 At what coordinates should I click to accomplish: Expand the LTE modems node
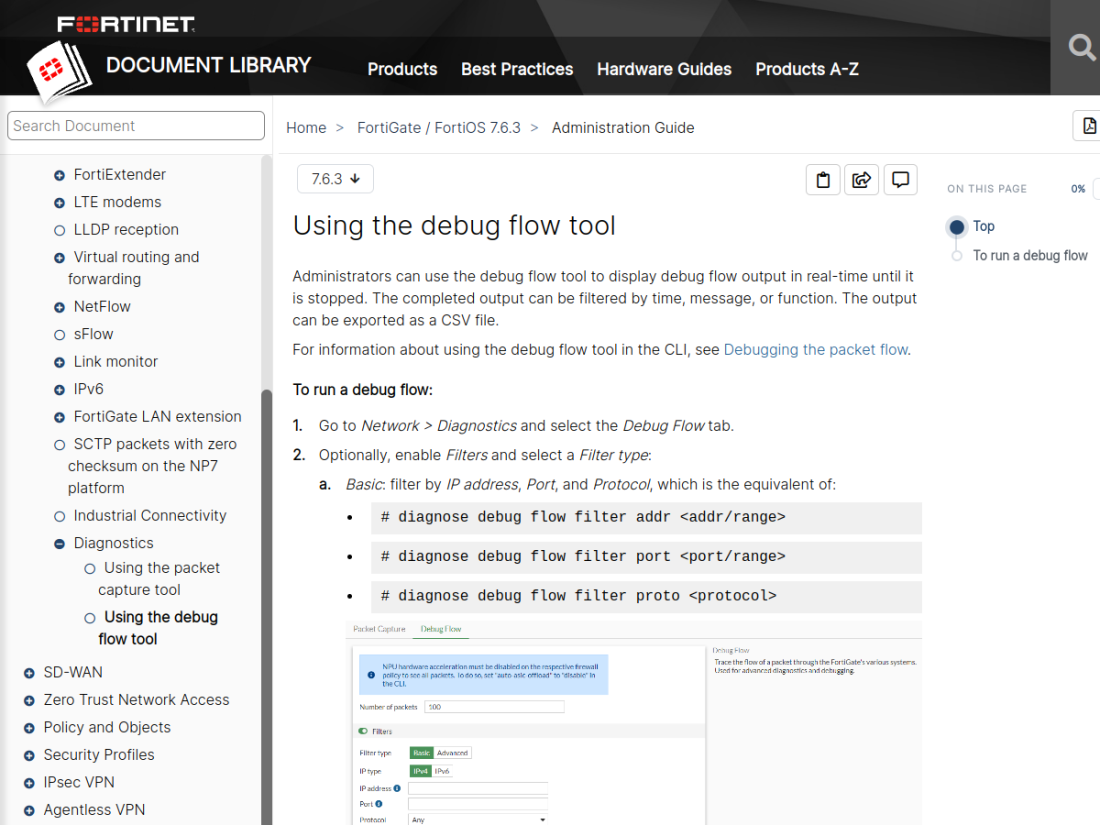(x=60, y=203)
